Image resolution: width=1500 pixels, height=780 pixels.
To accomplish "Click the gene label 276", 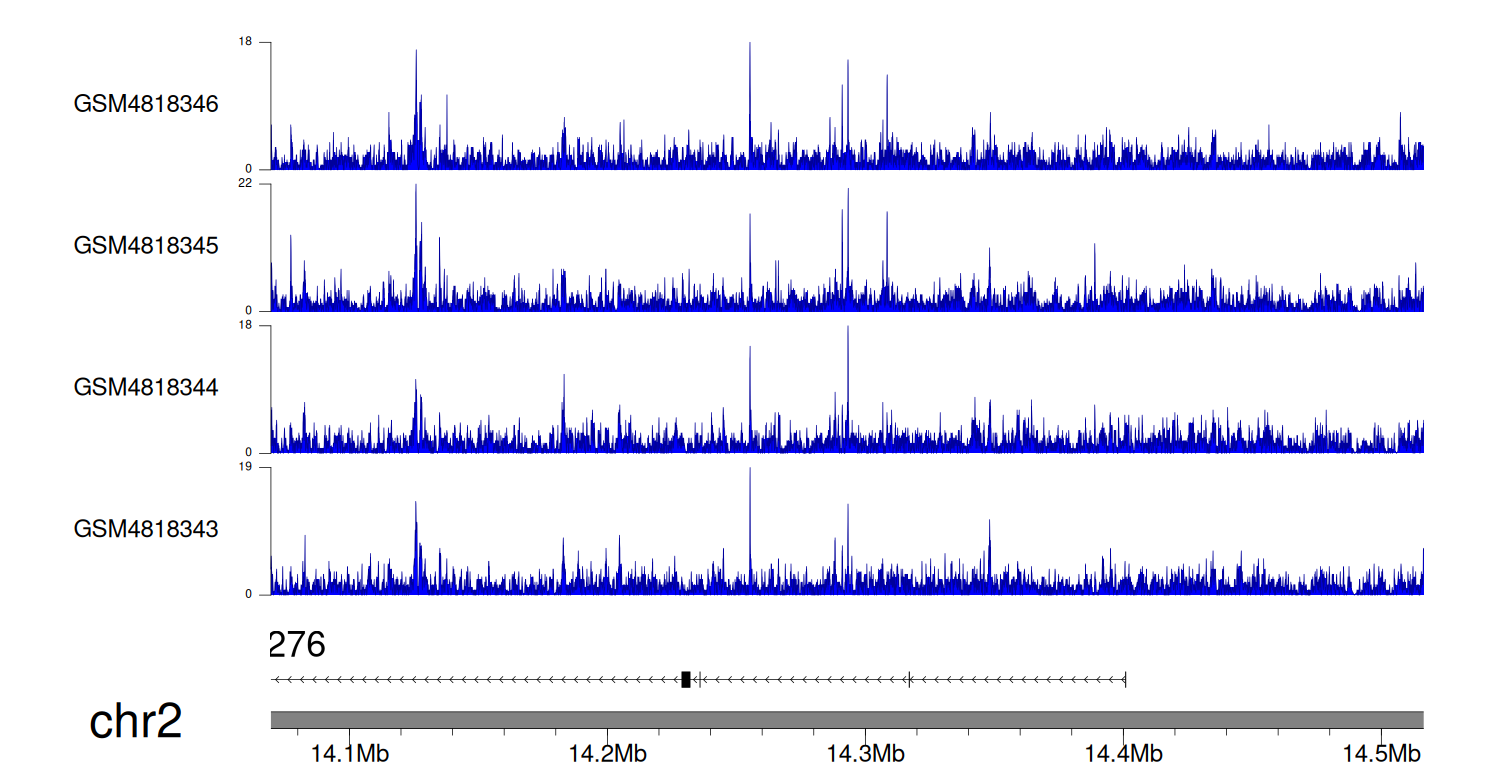I will point(297,645).
